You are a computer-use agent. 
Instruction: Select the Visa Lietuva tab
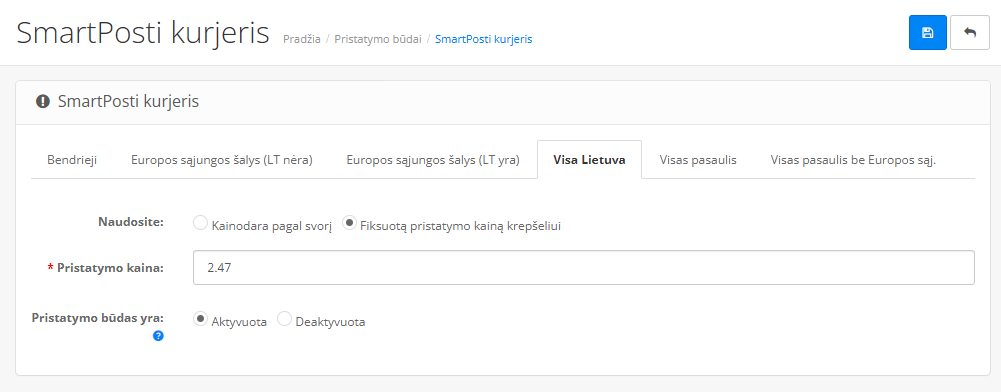589,160
